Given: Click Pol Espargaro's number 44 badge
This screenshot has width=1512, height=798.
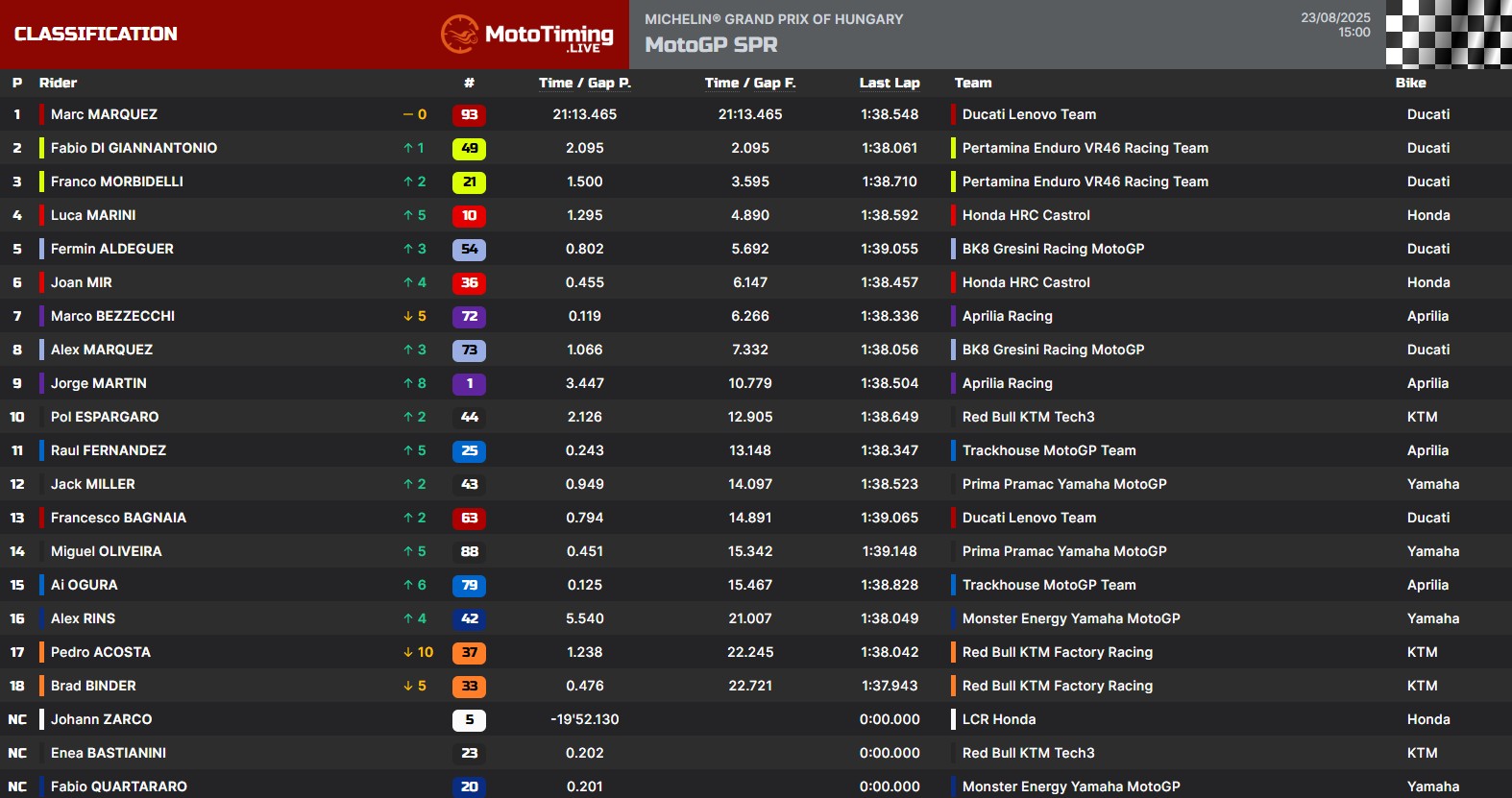Looking at the screenshot, I should coord(469,418).
